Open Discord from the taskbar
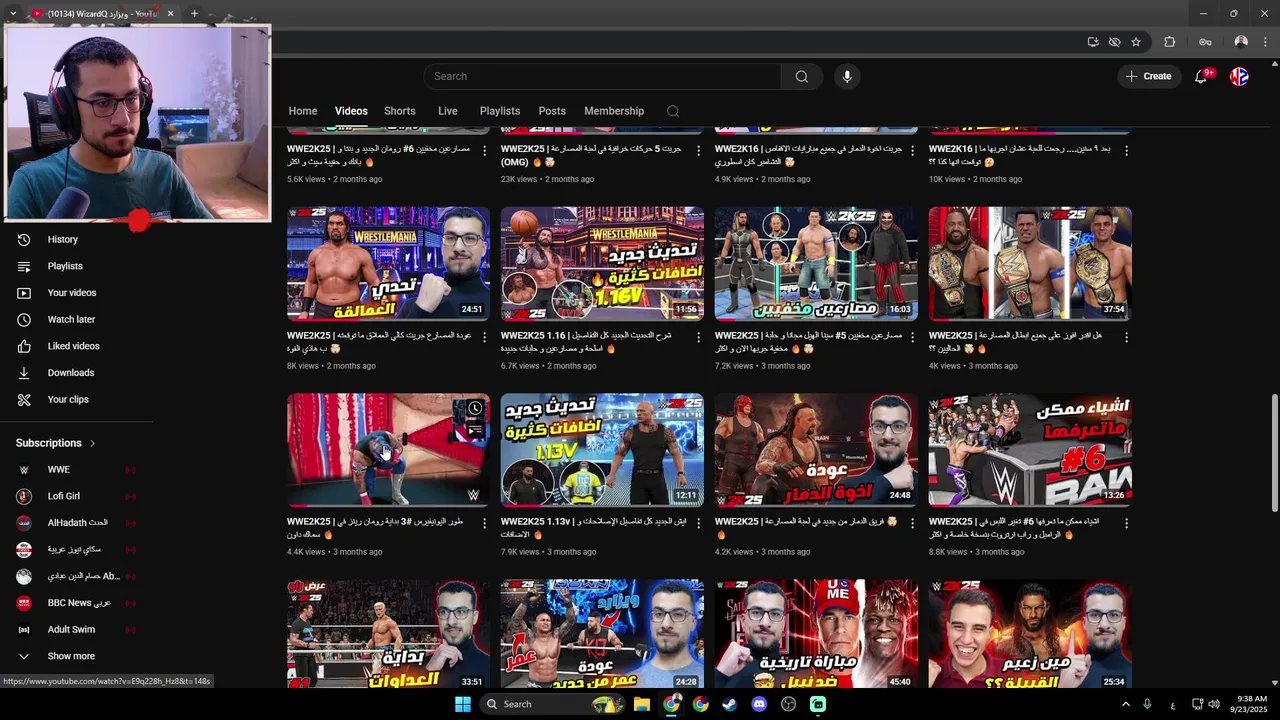The width and height of the screenshot is (1280, 720). (x=759, y=704)
